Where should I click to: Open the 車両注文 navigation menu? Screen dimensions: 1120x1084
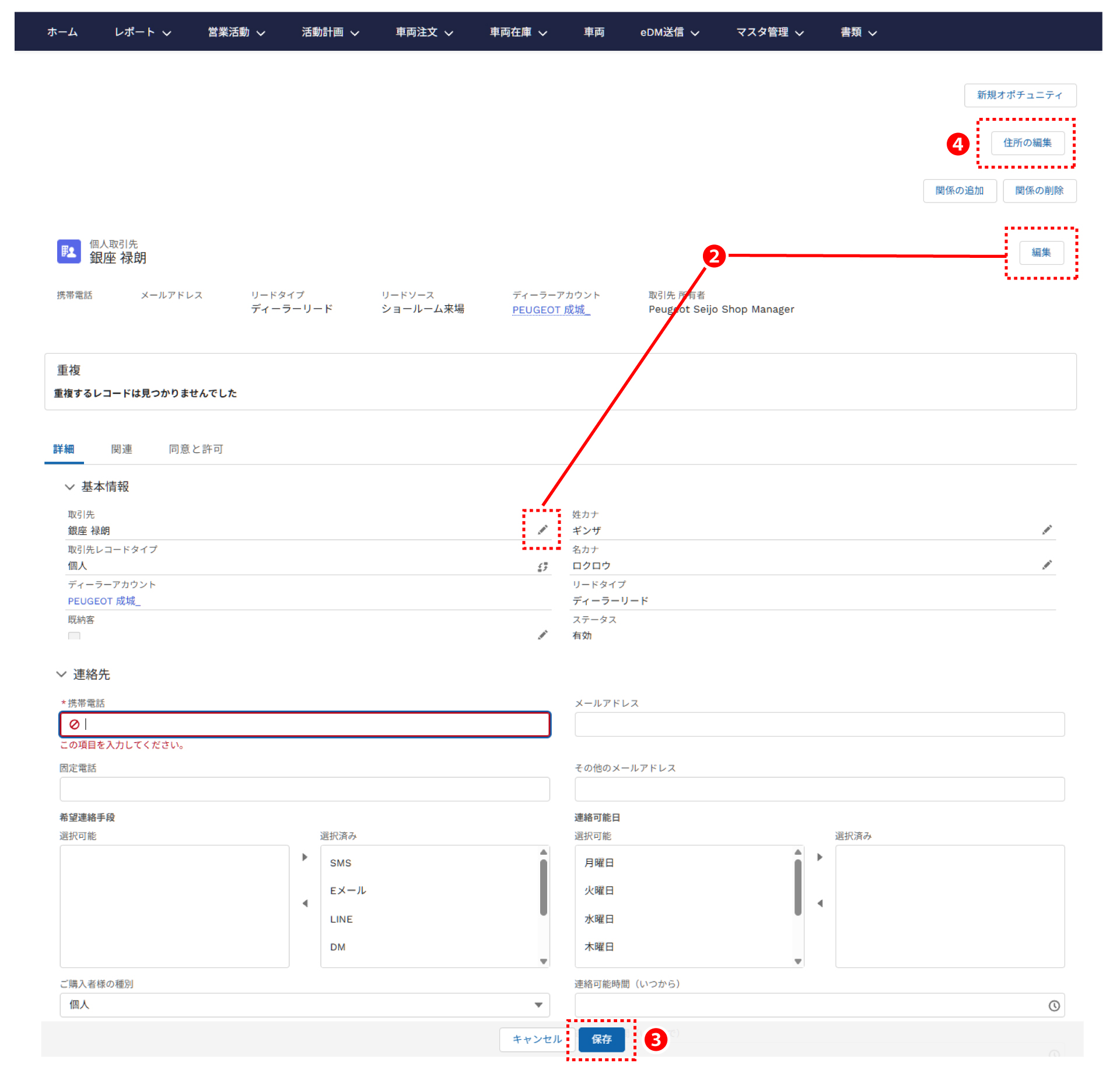[424, 32]
